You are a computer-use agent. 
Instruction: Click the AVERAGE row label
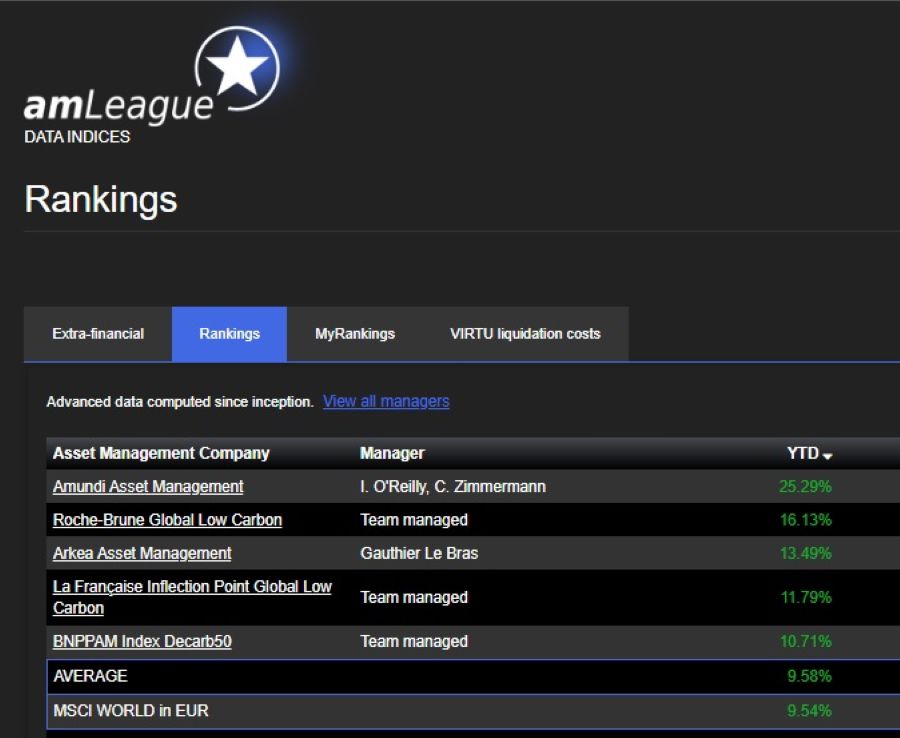coord(90,676)
